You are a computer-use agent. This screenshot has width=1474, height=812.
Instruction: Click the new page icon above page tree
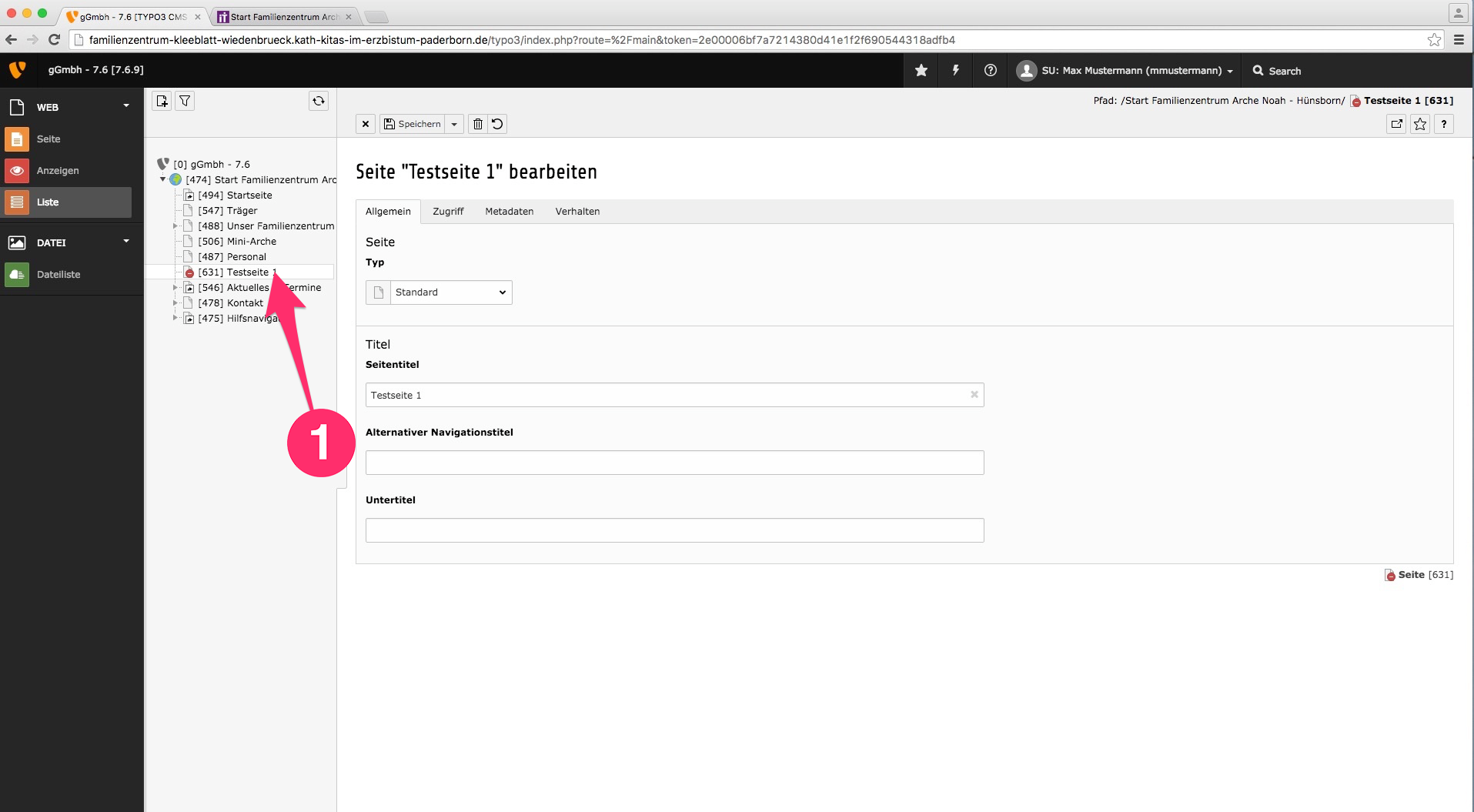pos(162,101)
